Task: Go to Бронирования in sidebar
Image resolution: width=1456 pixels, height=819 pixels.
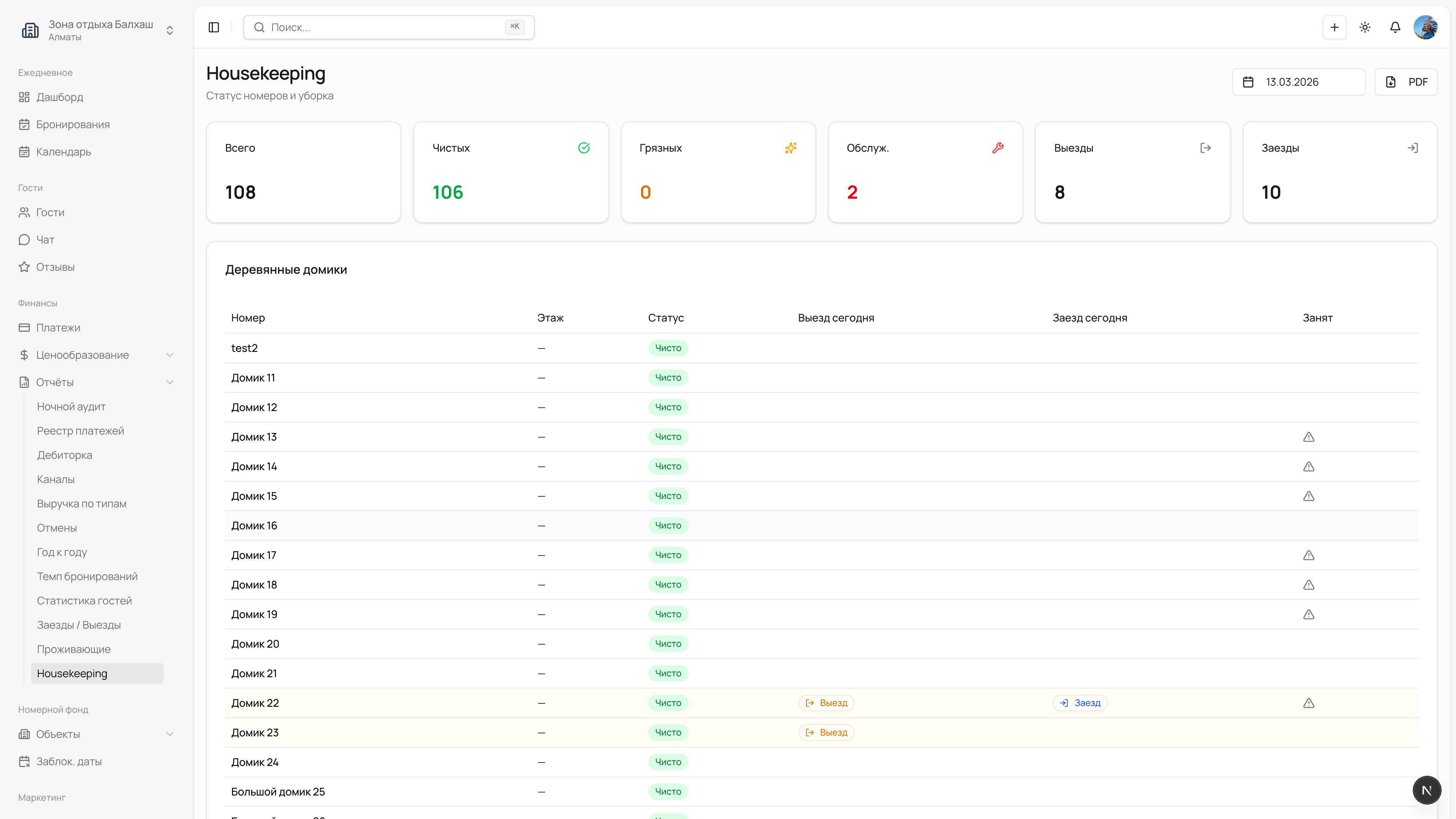Action: 72,124
